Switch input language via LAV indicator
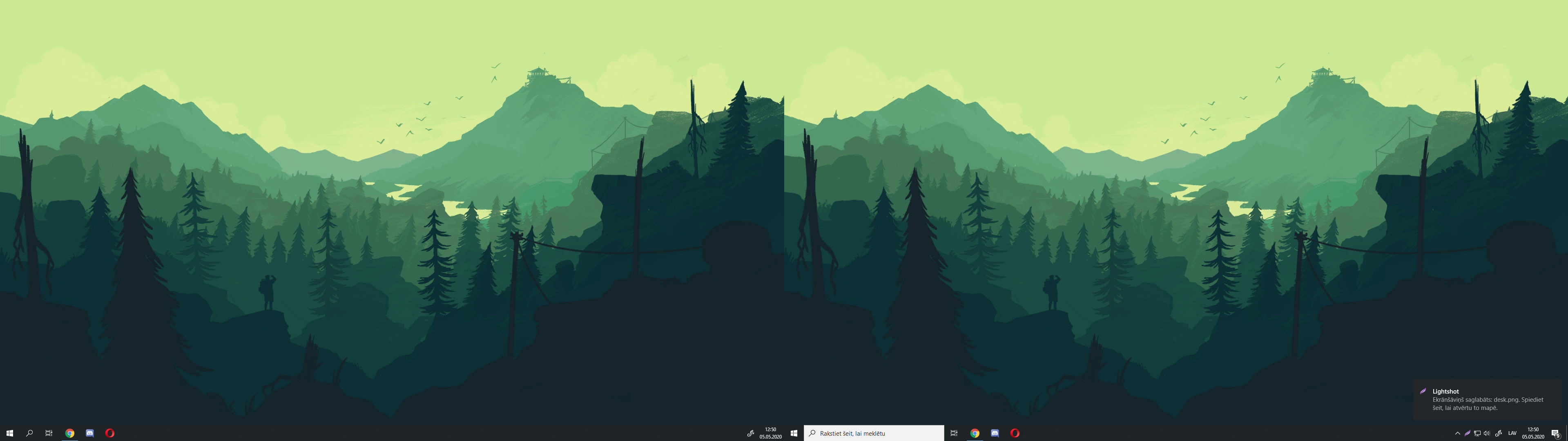This screenshot has height=441, width=1568. click(x=1512, y=433)
